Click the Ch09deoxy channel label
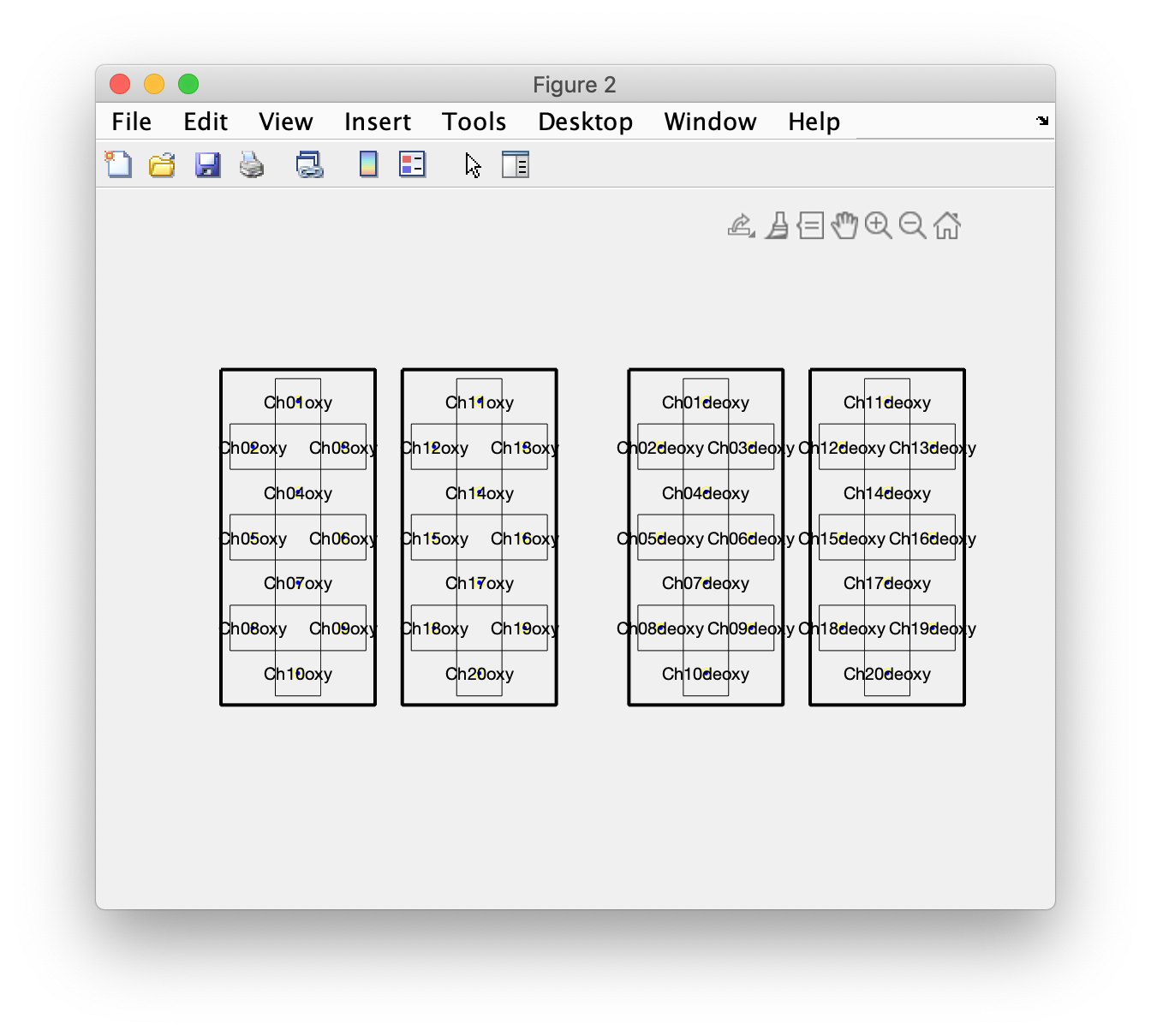This screenshot has height=1036, width=1151. (751, 628)
